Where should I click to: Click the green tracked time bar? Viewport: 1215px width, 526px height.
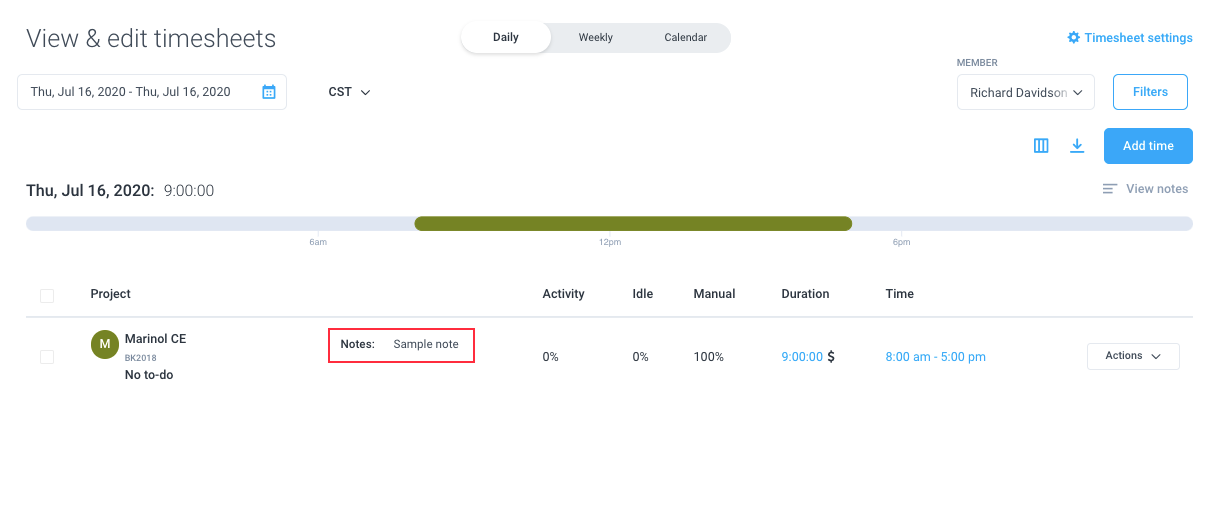[633, 224]
